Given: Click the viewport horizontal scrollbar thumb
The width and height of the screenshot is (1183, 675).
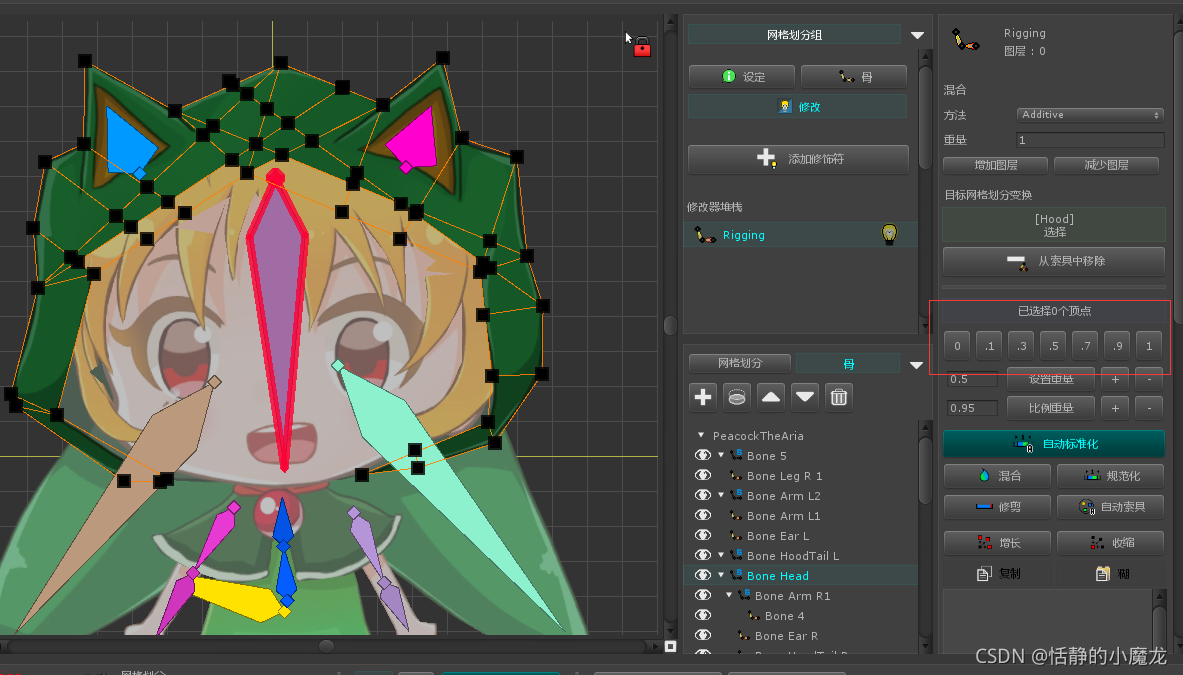Looking at the screenshot, I should click(326, 646).
